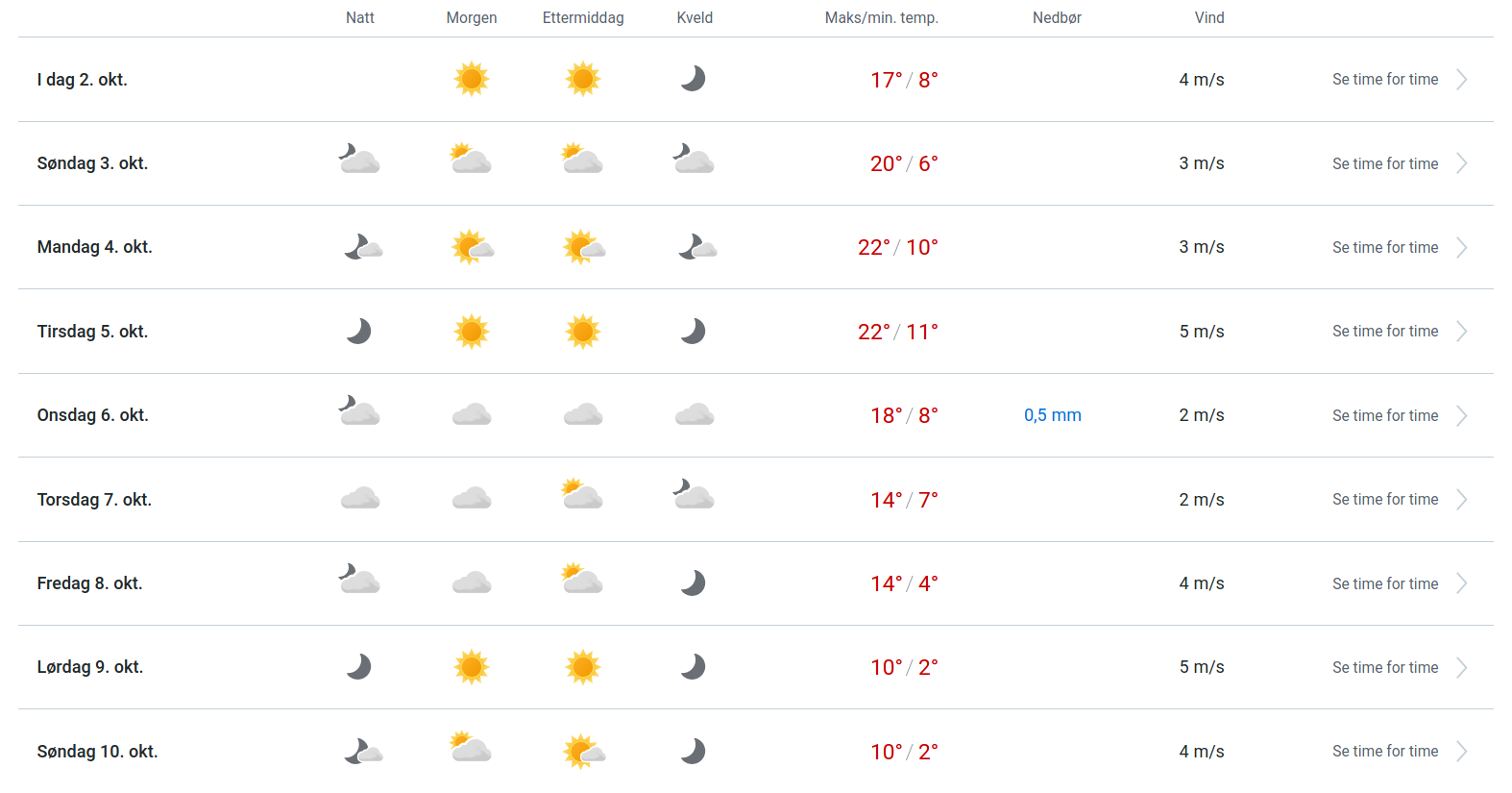Click Onsdag 6. okt. morning cloud icon
This screenshot has height=793, width=1512.
click(x=472, y=415)
